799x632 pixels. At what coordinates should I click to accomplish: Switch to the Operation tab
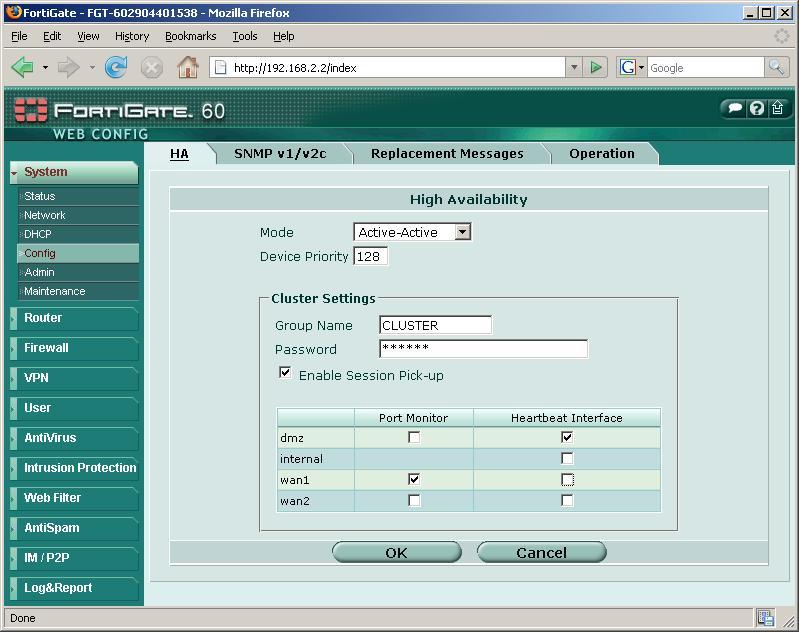click(602, 154)
